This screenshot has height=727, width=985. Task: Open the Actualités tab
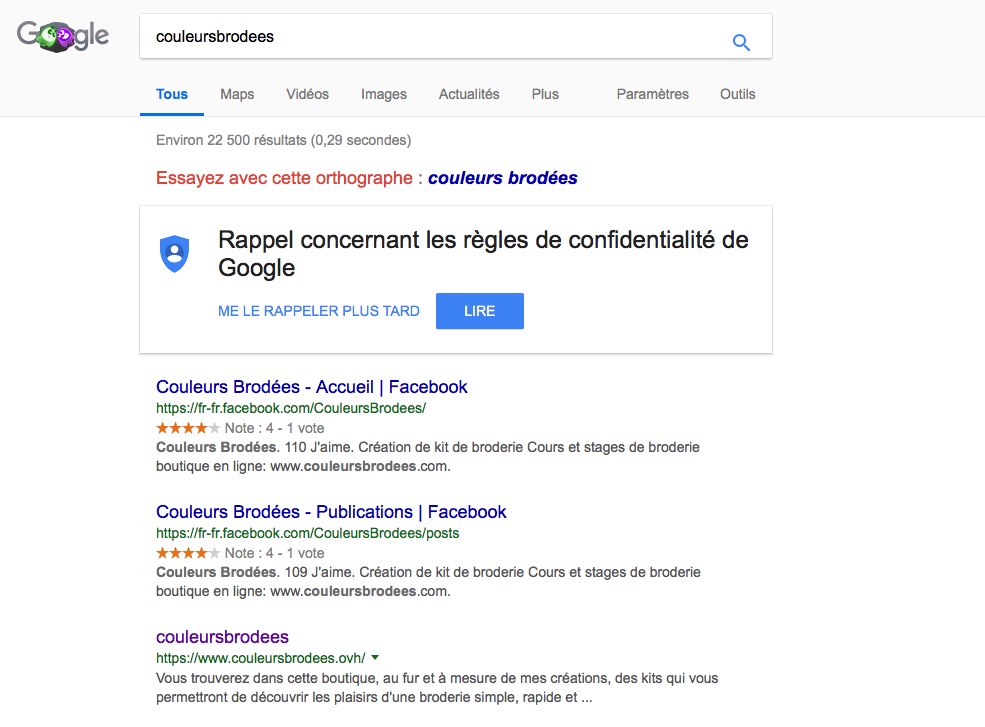tap(469, 94)
